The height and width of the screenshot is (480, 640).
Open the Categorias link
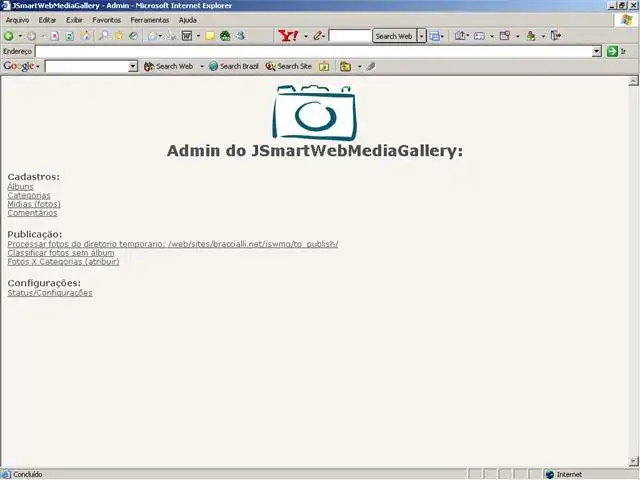(29, 195)
